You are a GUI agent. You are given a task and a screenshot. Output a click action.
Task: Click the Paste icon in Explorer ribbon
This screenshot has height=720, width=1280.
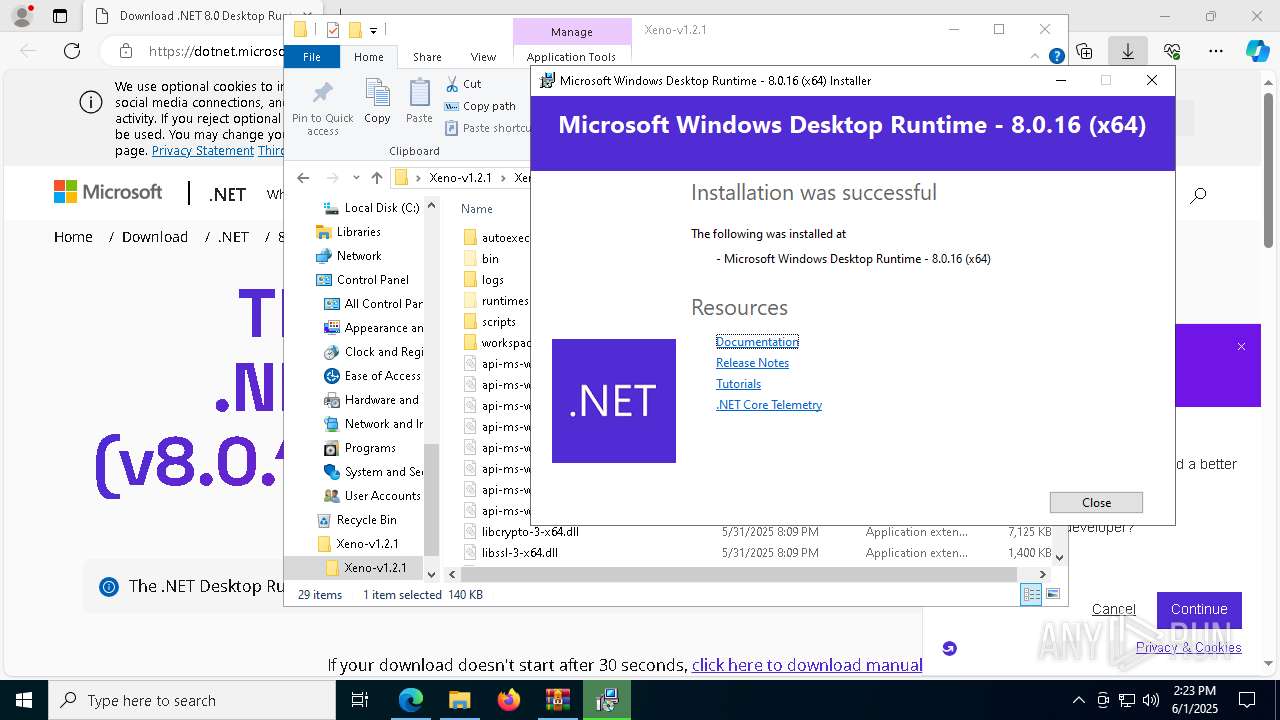(x=419, y=102)
